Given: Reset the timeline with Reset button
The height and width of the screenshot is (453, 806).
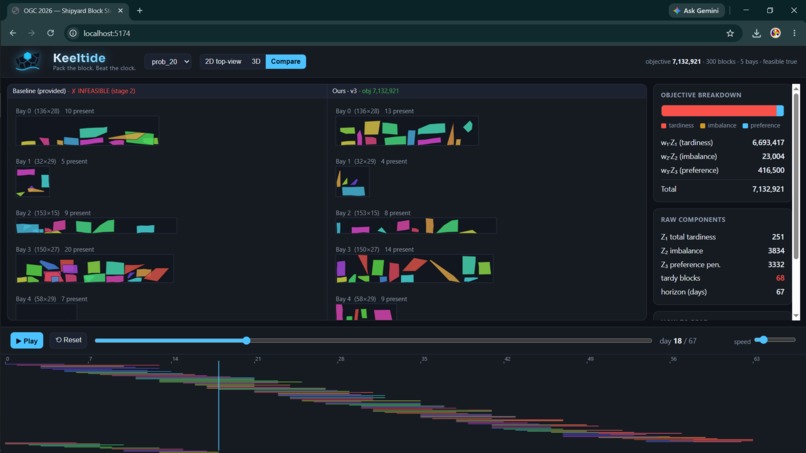Looking at the screenshot, I should click(68, 340).
